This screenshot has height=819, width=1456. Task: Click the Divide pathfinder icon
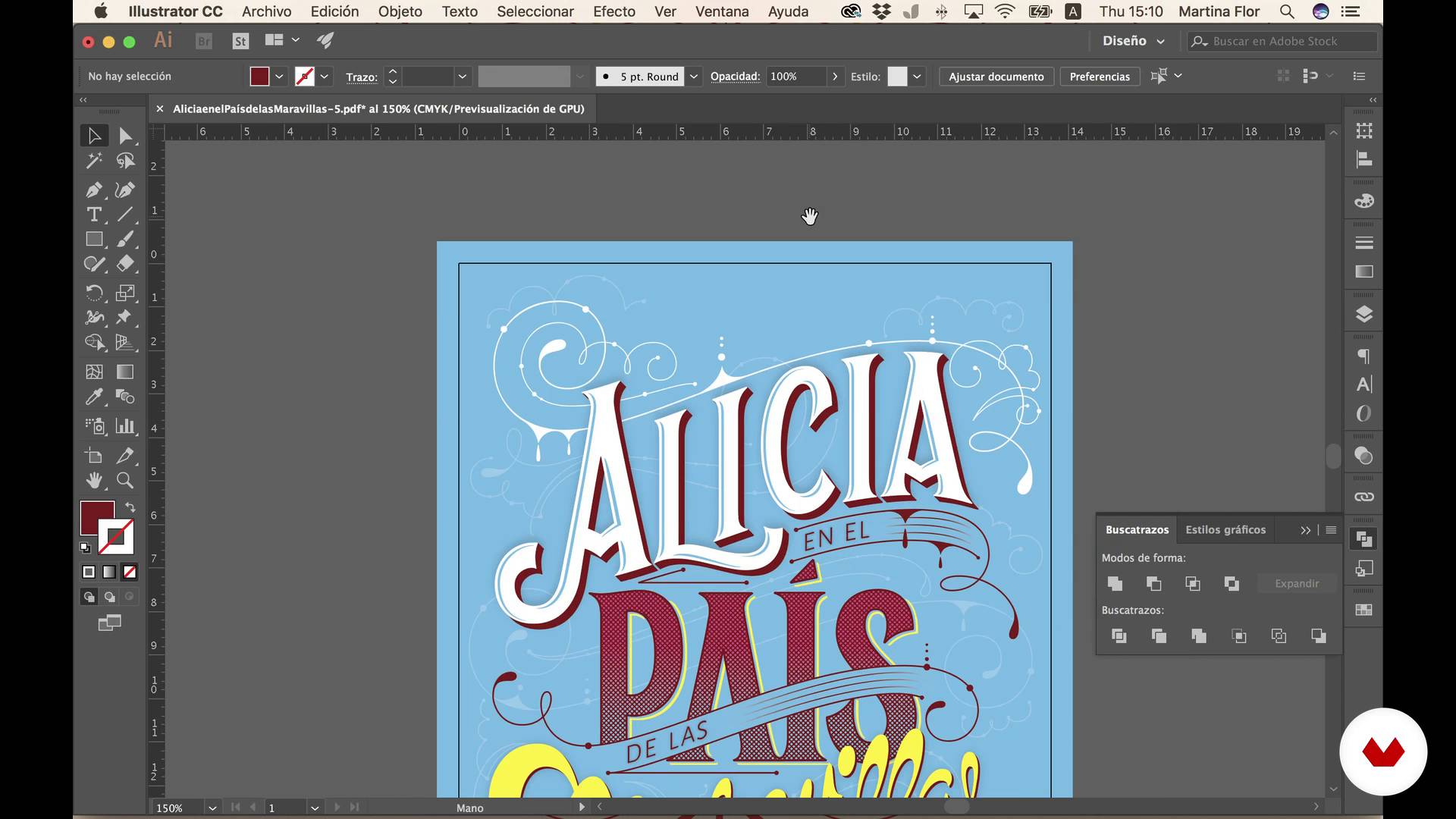[1119, 635]
